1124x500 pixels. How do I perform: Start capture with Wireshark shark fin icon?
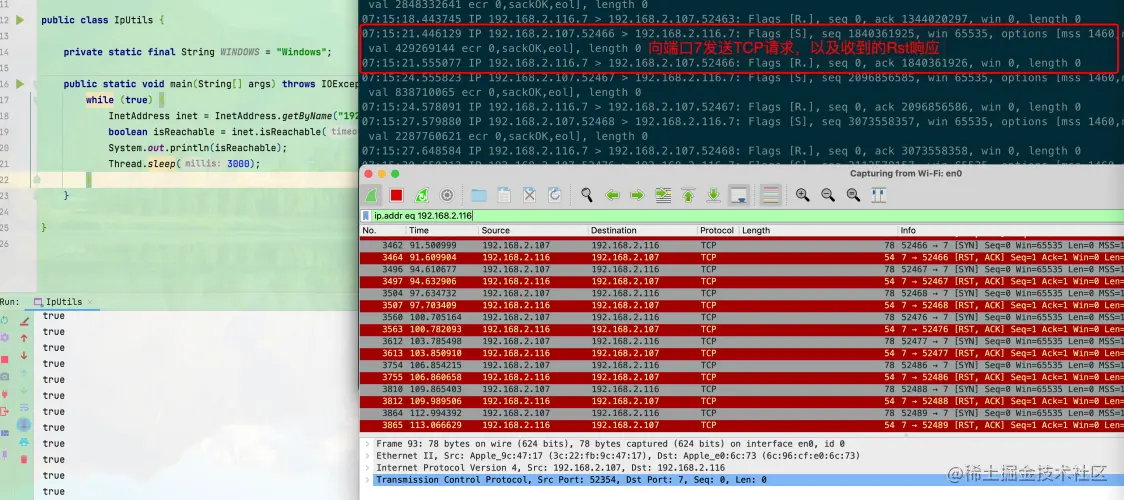tap(371, 195)
